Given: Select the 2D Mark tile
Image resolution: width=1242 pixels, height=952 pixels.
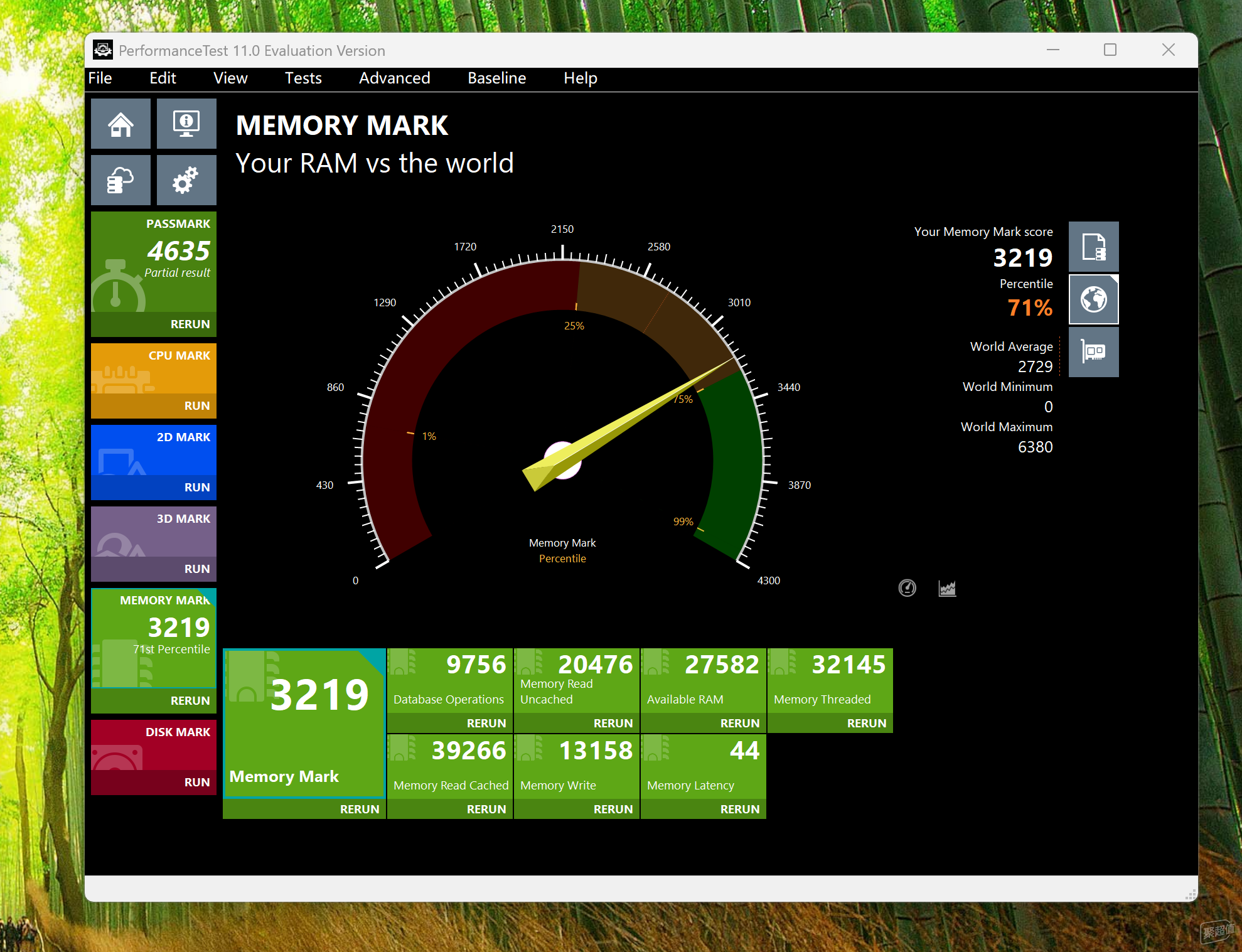Looking at the screenshot, I should coord(154,450).
